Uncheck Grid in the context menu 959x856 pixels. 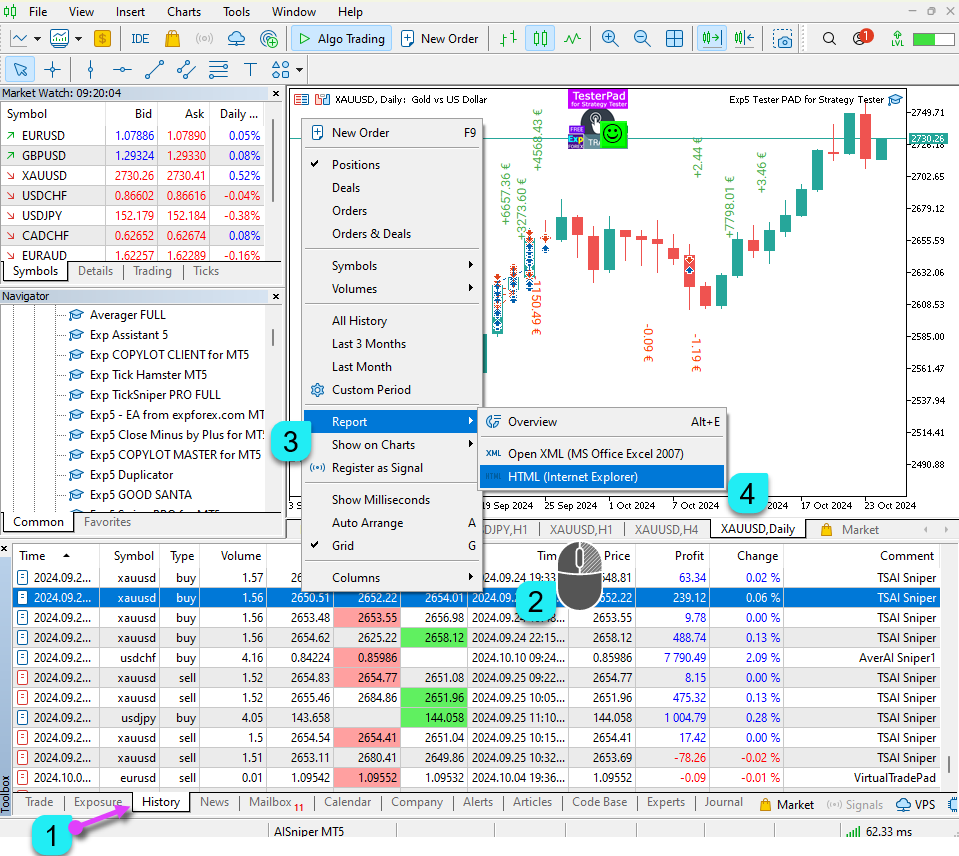343,546
